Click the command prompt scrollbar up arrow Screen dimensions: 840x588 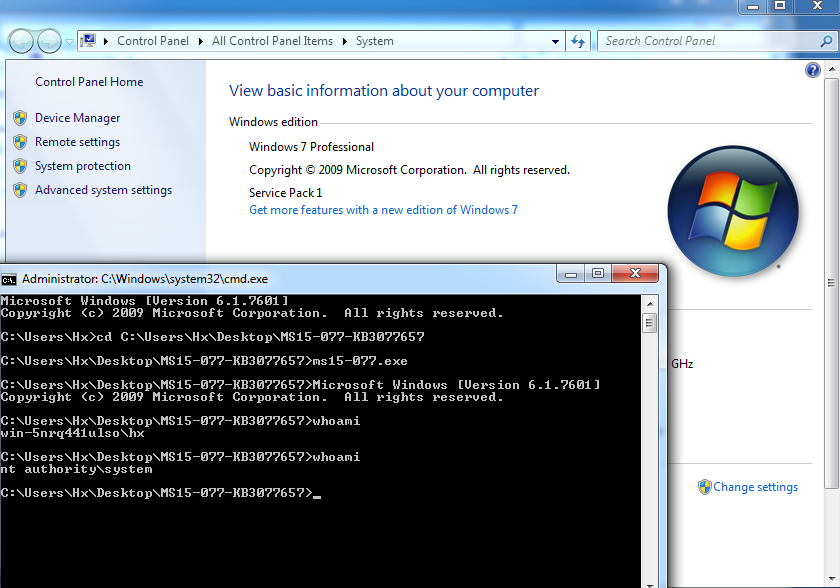pyautogui.click(x=650, y=303)
